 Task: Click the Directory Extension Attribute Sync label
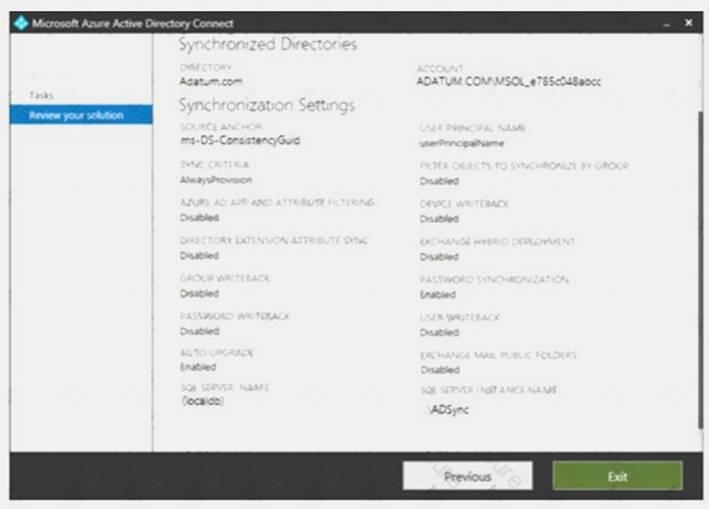coord(274,240)
